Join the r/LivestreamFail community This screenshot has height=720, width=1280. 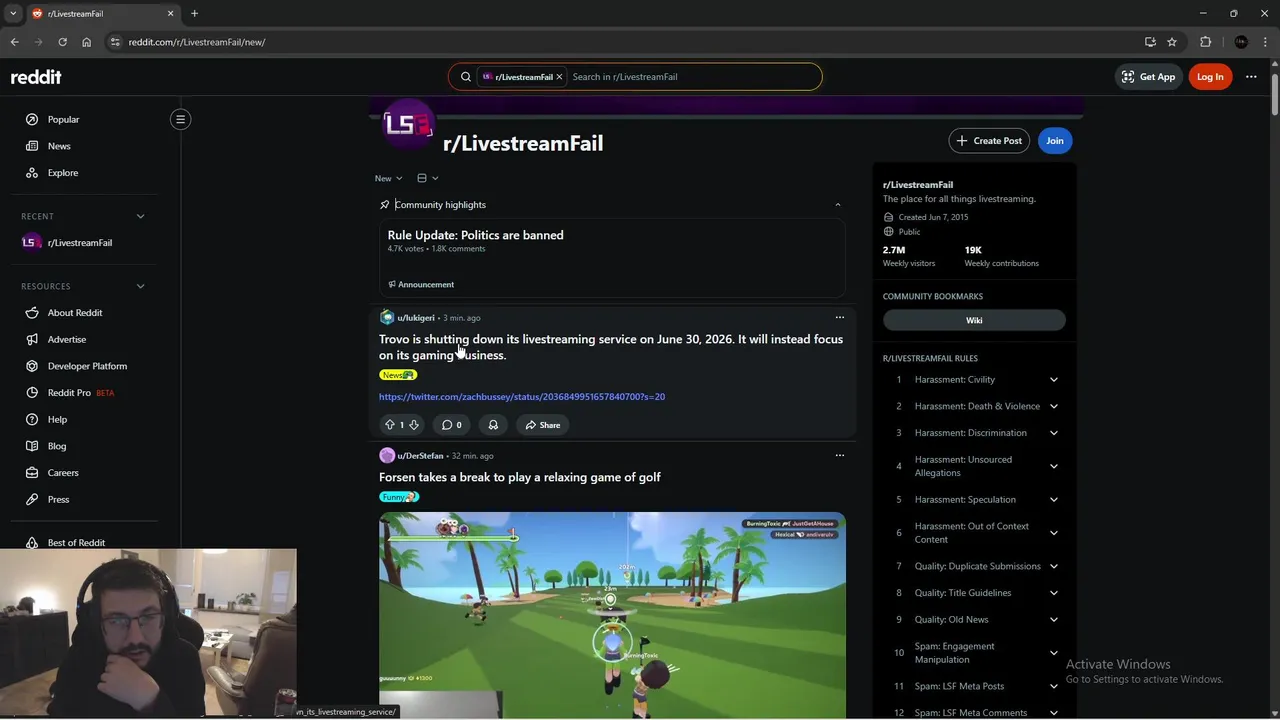point(1055,141)
